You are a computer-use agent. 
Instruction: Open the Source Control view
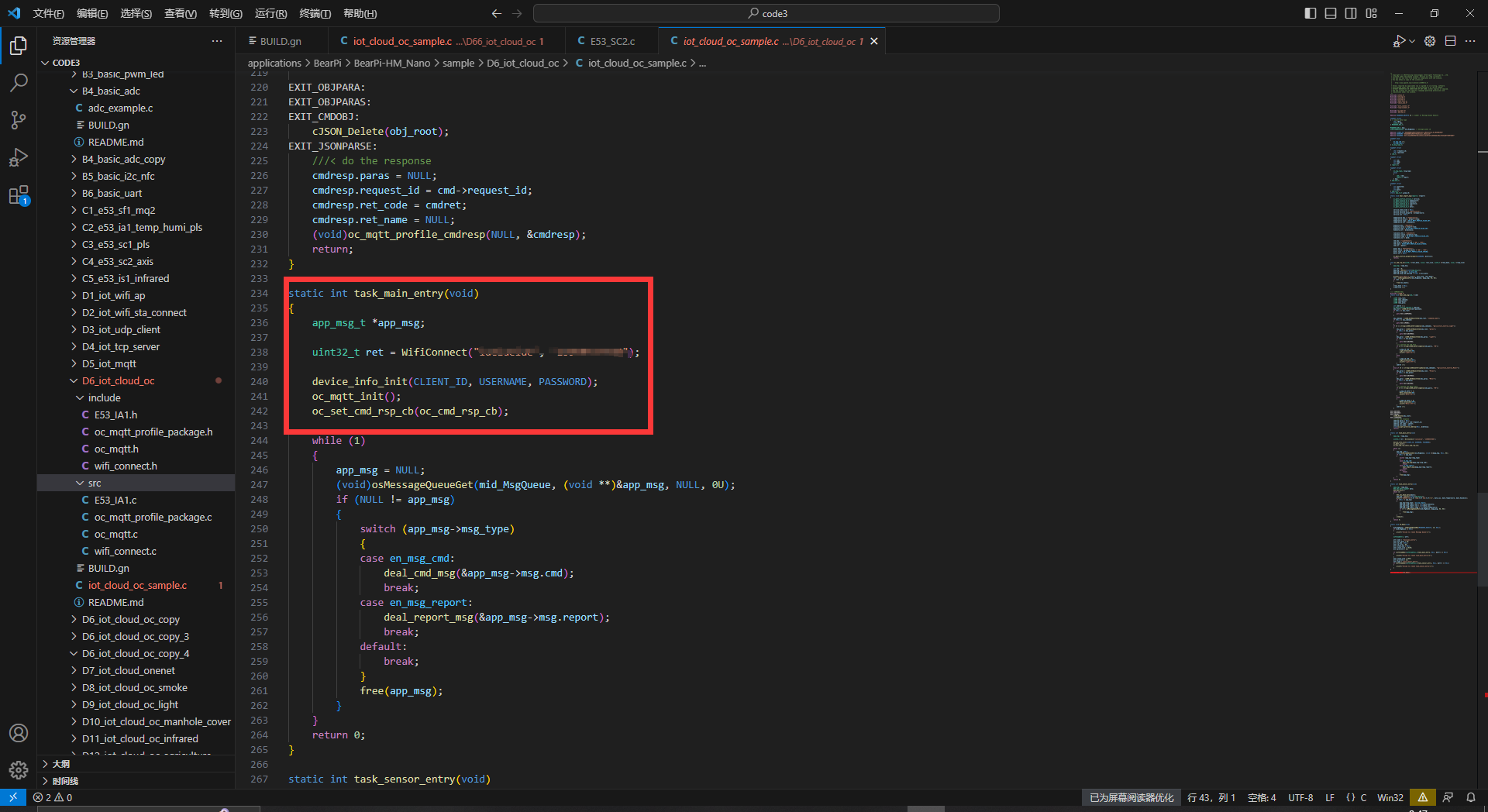(19, 120)
